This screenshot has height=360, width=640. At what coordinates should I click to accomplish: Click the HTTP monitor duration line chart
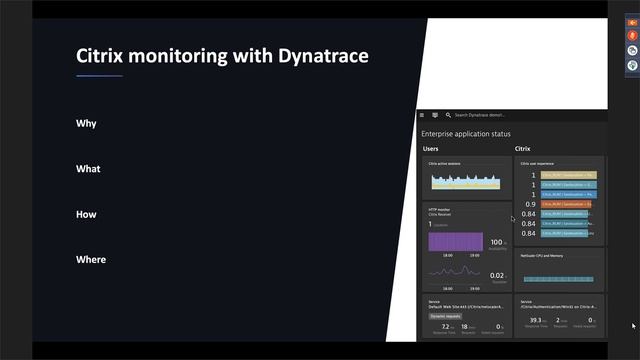tap(455, 271)
